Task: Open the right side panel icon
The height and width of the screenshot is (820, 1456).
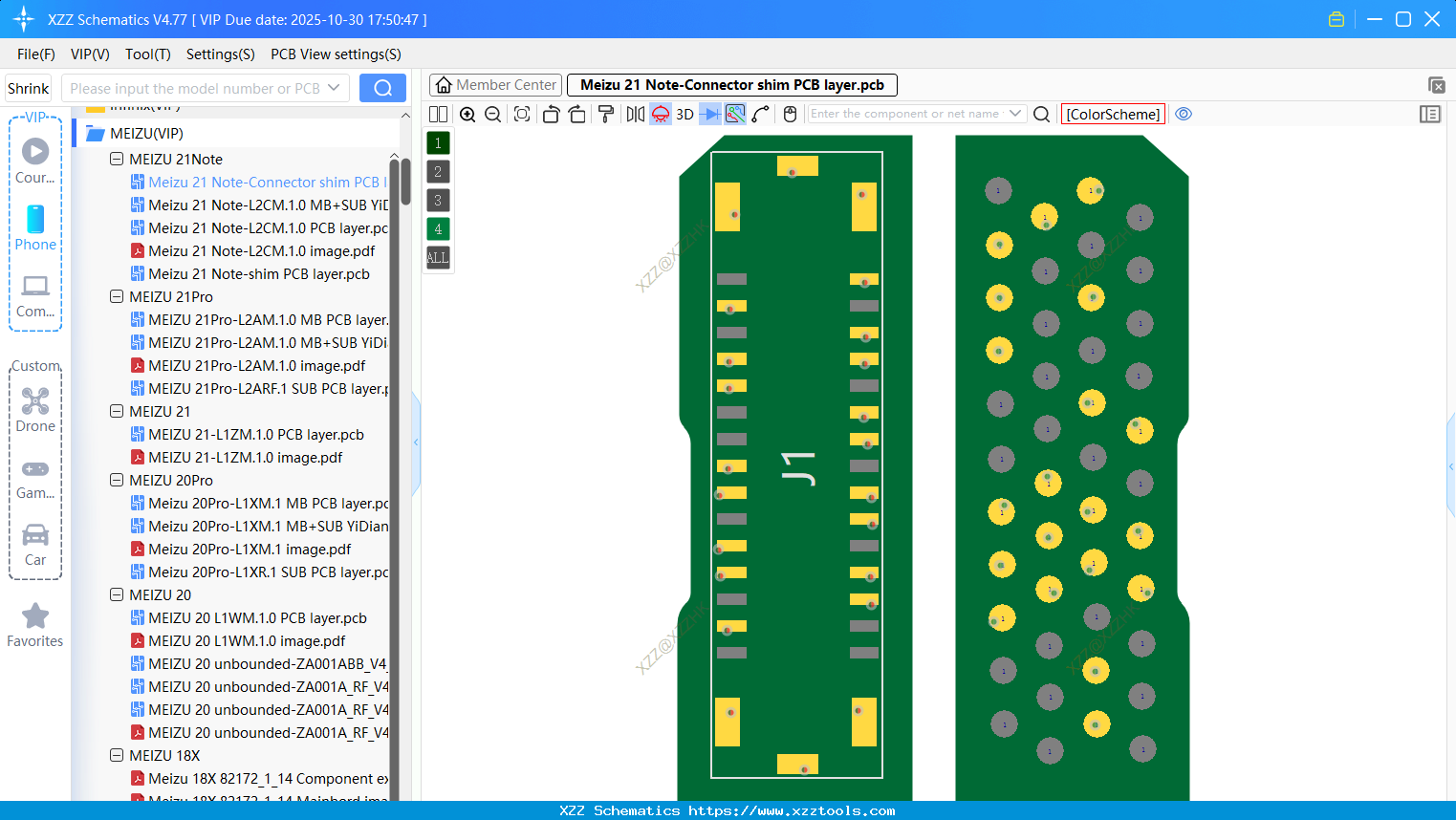Action: click(1430, 114)
